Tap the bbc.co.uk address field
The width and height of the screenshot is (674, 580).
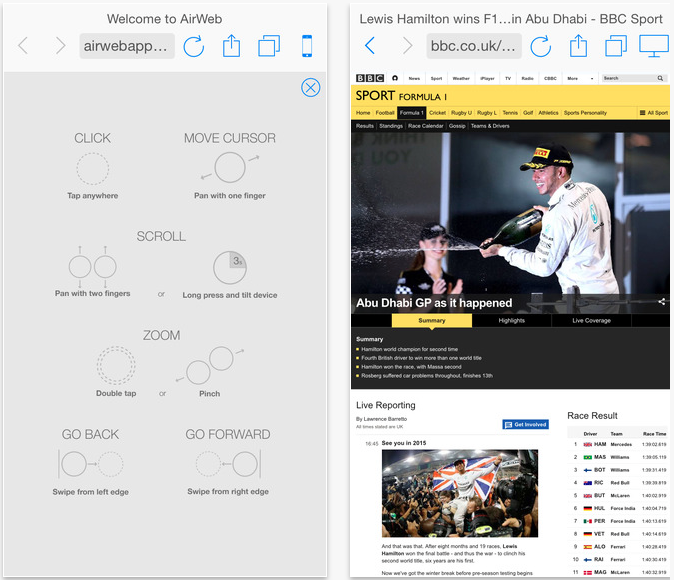474,46
